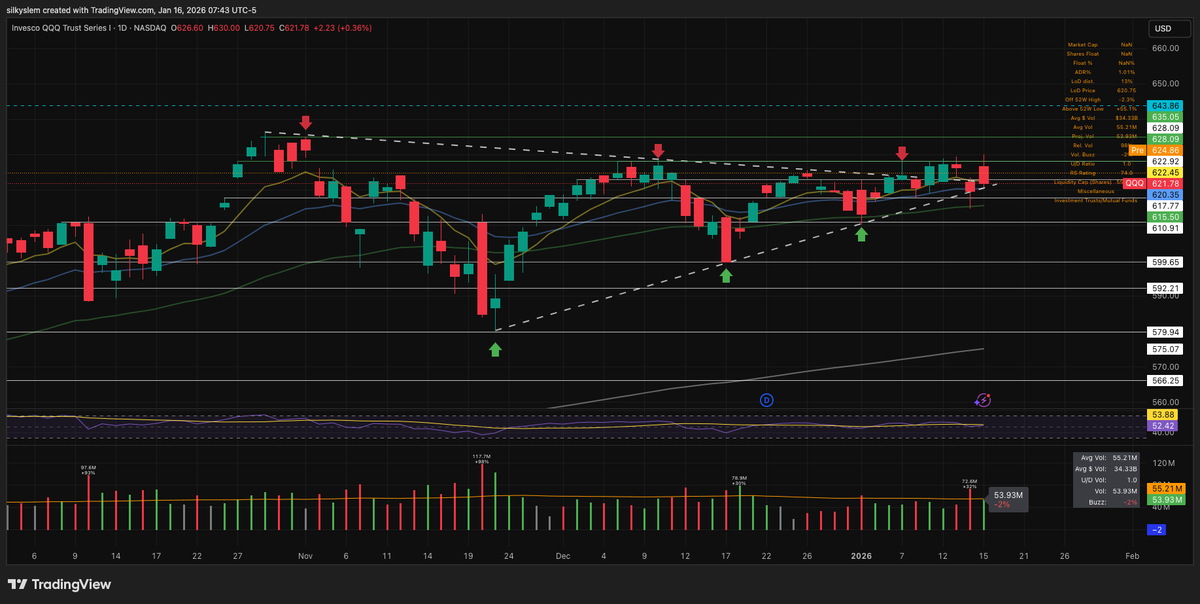Screen dimensions: 1200x604
Task: Click the 592.21 price level label
Action: (1167, 289)
